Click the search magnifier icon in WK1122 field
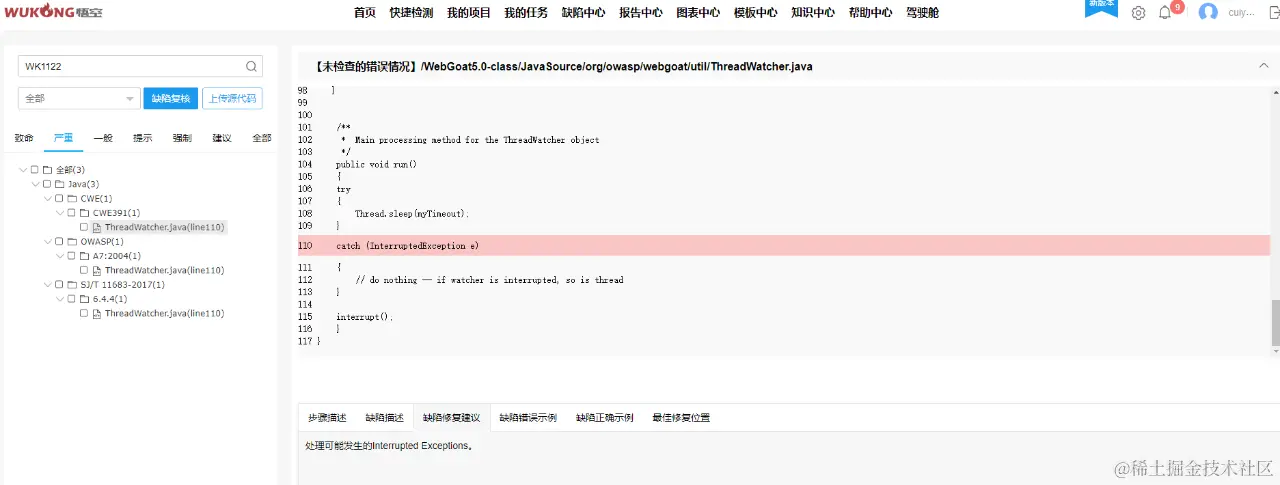 pos(251,67)
